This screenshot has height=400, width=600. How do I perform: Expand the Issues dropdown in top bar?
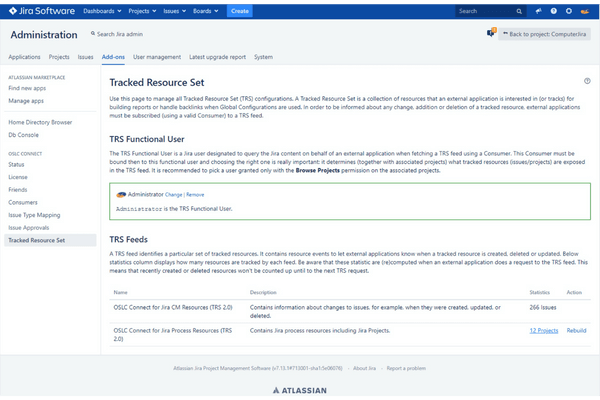pos(174,11)
